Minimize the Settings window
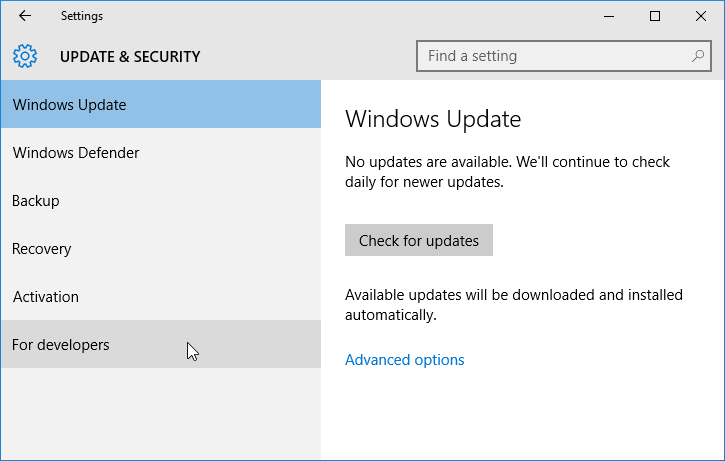The image size is (725, 461). pyautogui.click(x=609, y=16)
